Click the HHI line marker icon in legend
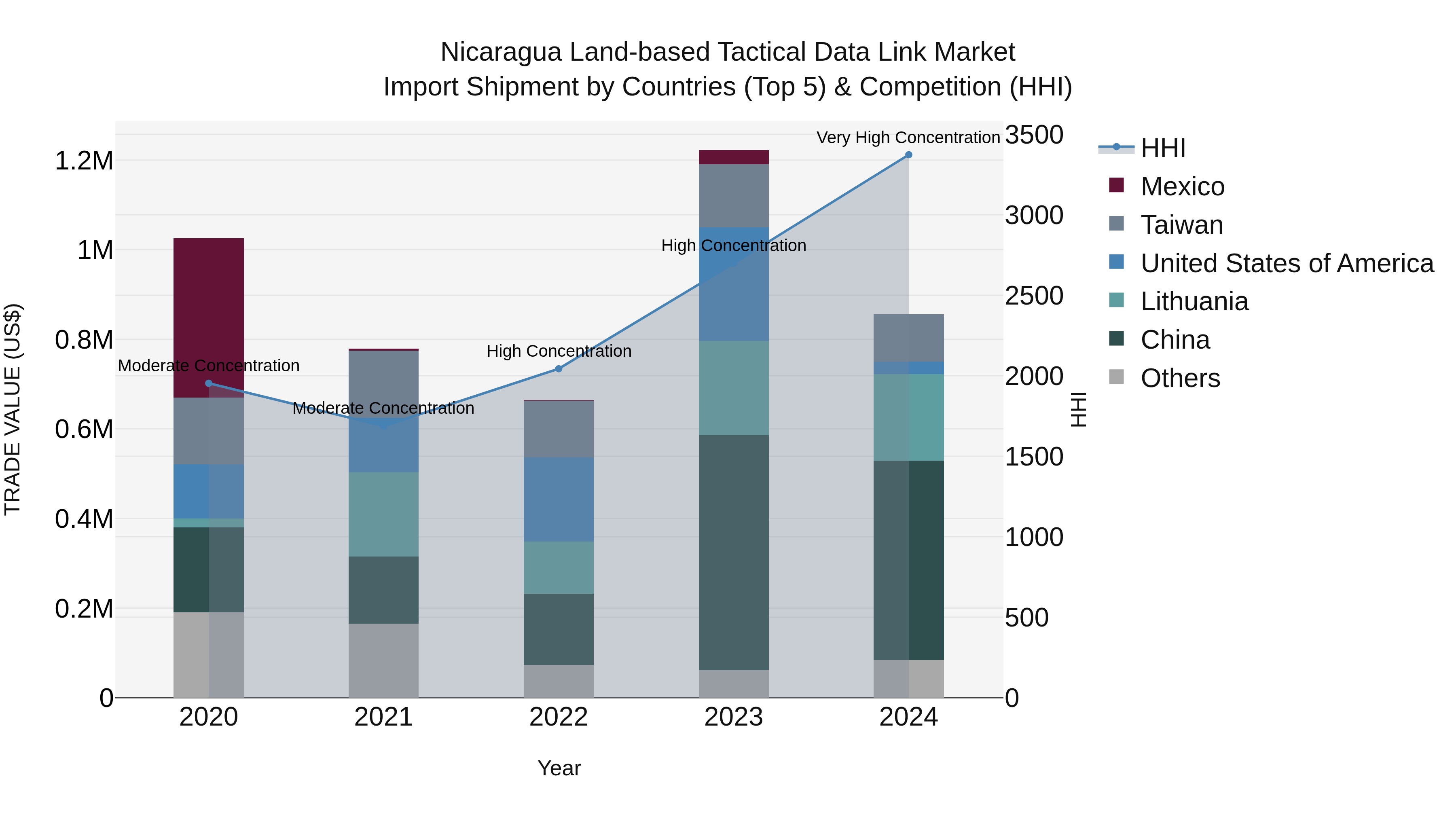1456x819 pixels. 1116,147
